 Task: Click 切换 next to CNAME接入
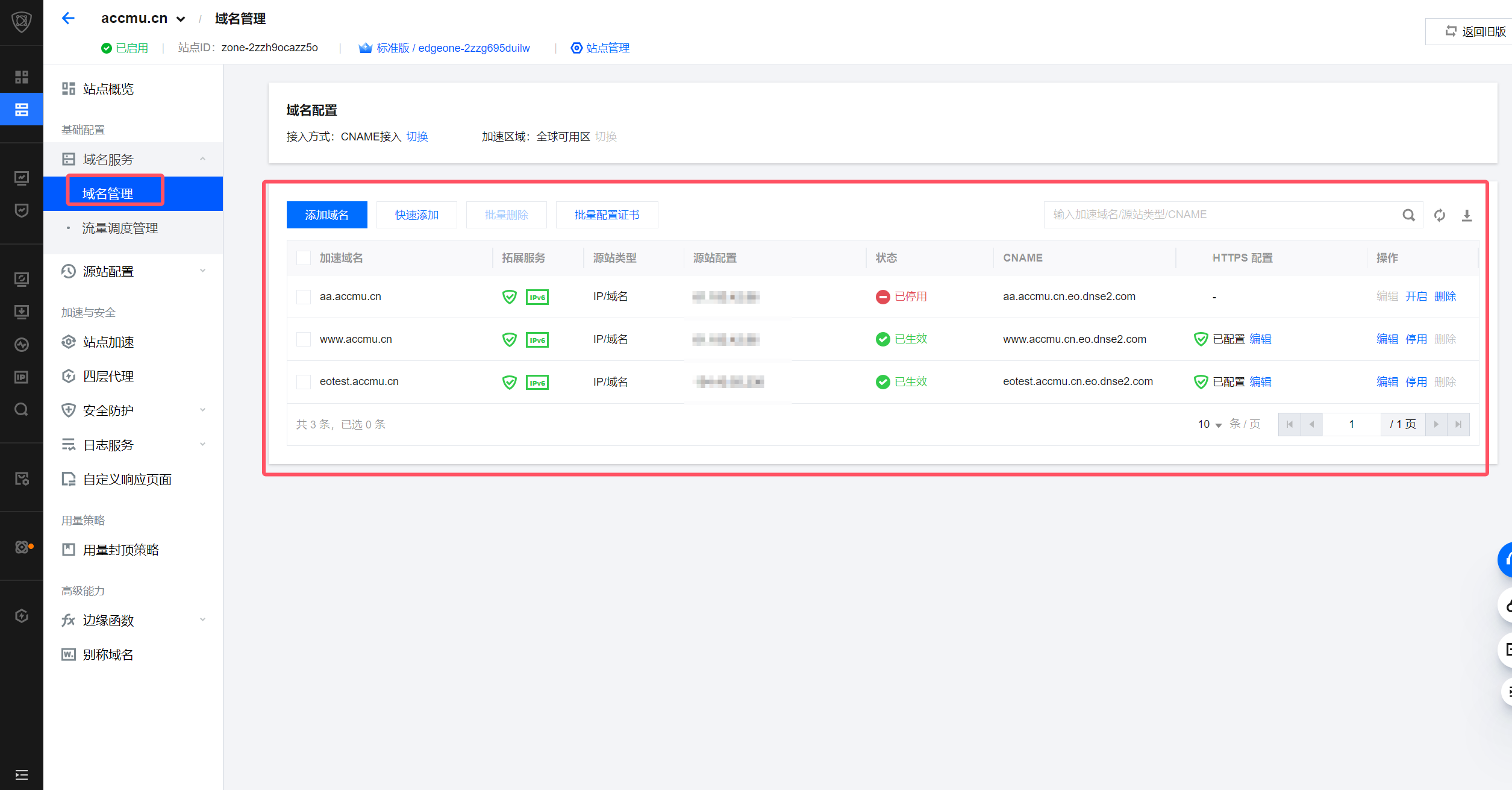[417, 137]
